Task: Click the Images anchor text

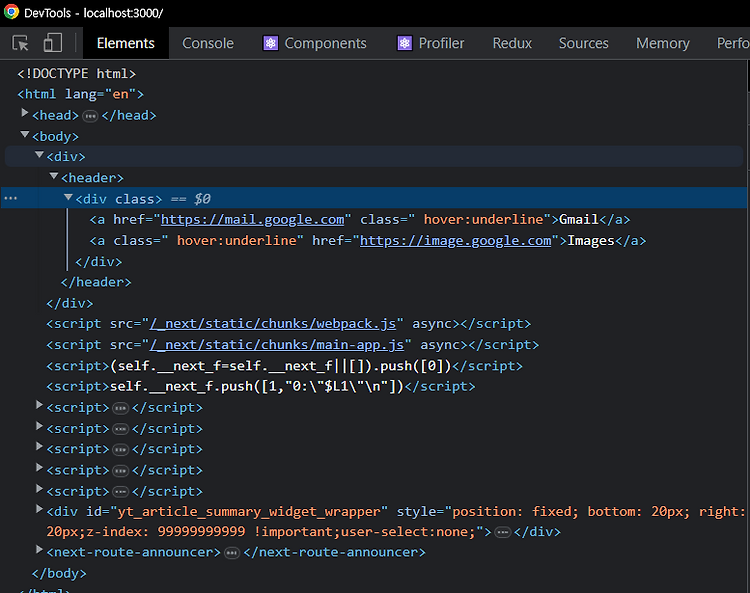Action: pos(591,241)
